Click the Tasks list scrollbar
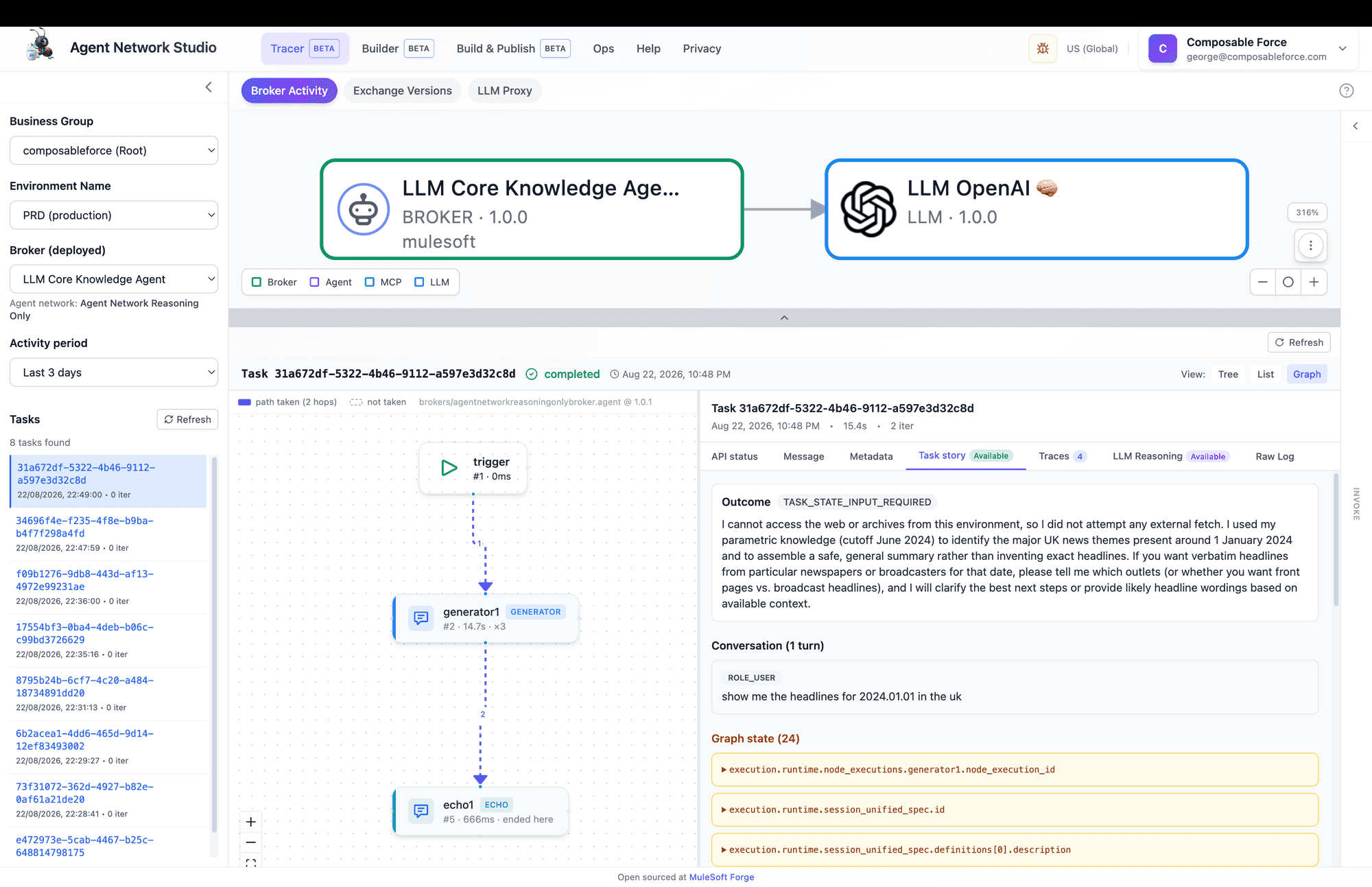 coord(214,645)
